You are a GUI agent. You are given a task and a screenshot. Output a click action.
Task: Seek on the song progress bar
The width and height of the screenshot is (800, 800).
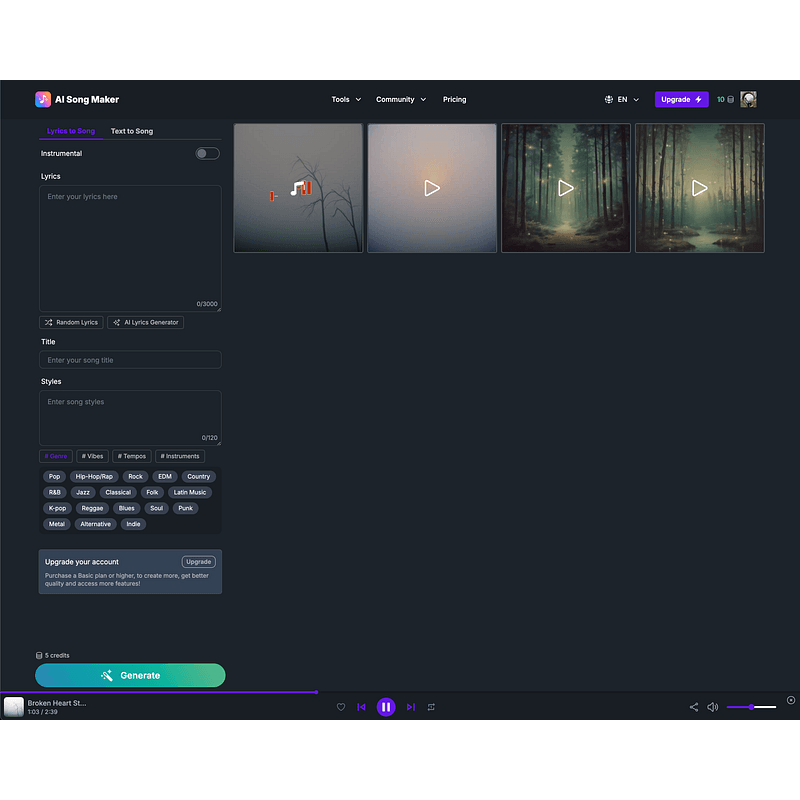point(400,692)
